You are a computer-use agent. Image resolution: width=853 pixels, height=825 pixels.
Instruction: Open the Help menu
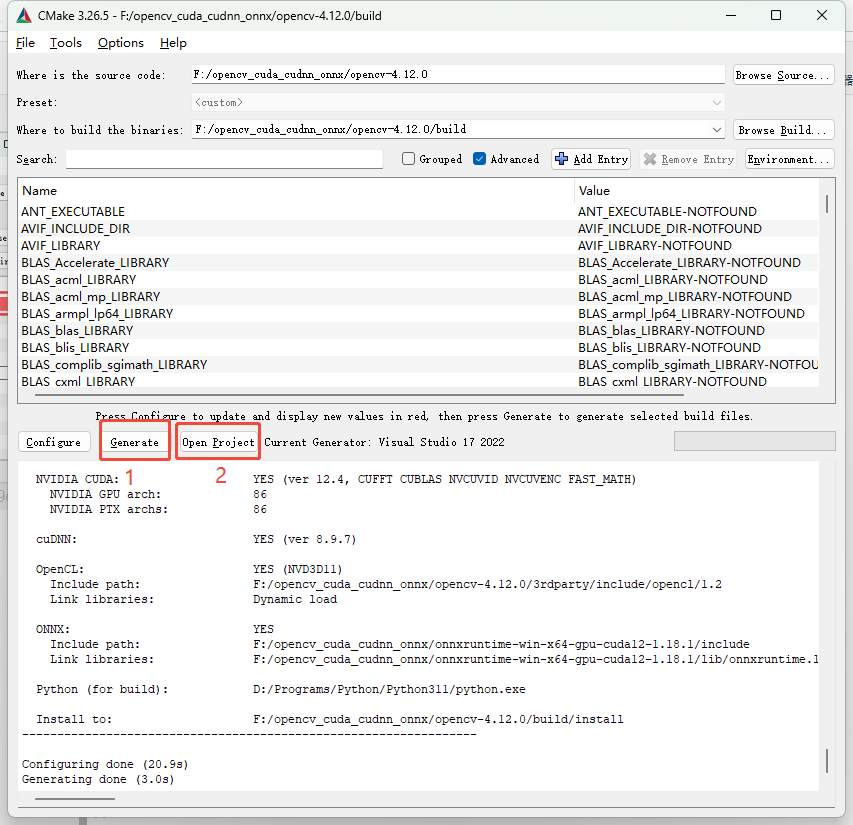[x=173, y=43]
